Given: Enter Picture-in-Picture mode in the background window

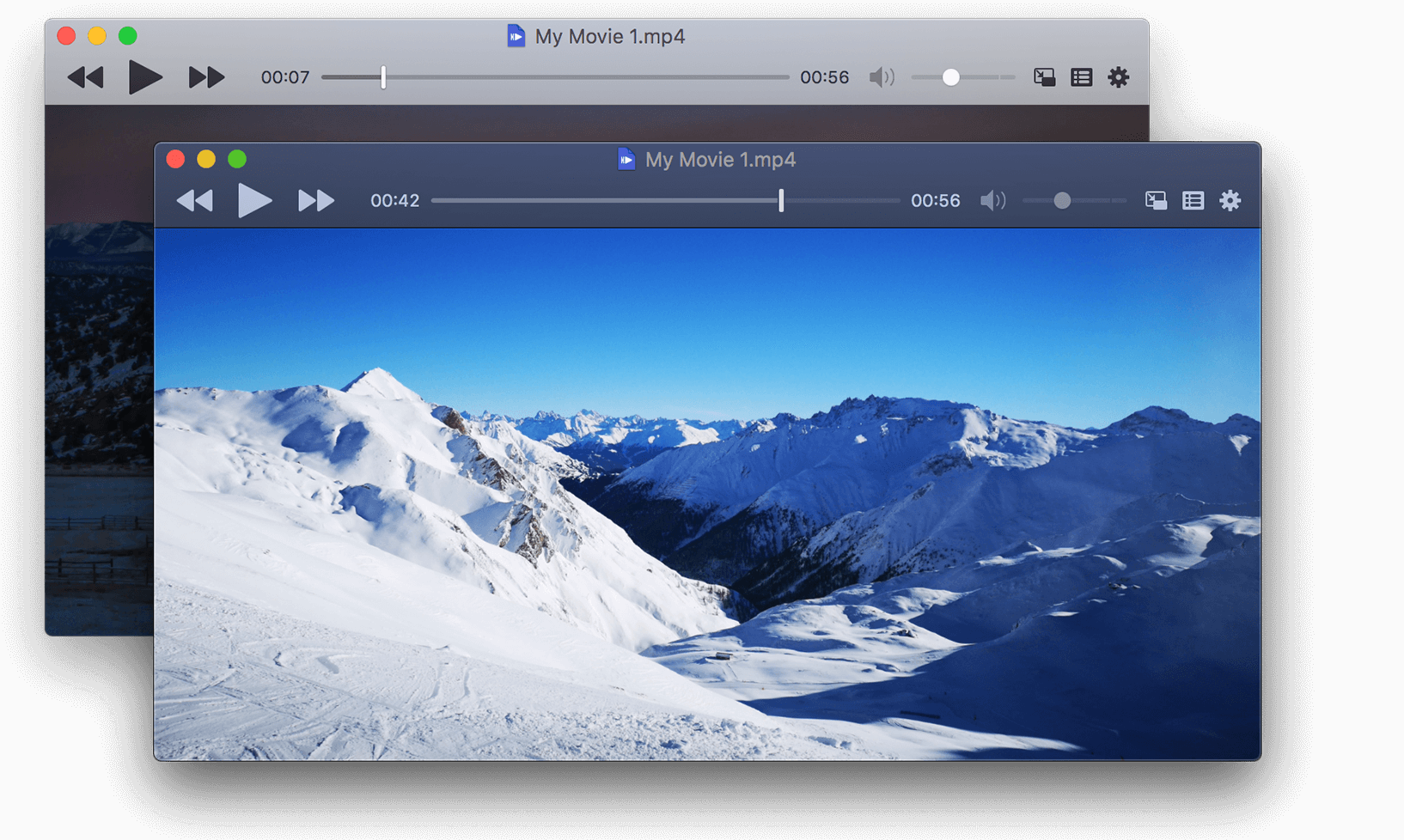Looking at the screenshot, I should click(x=1045, y=76).
